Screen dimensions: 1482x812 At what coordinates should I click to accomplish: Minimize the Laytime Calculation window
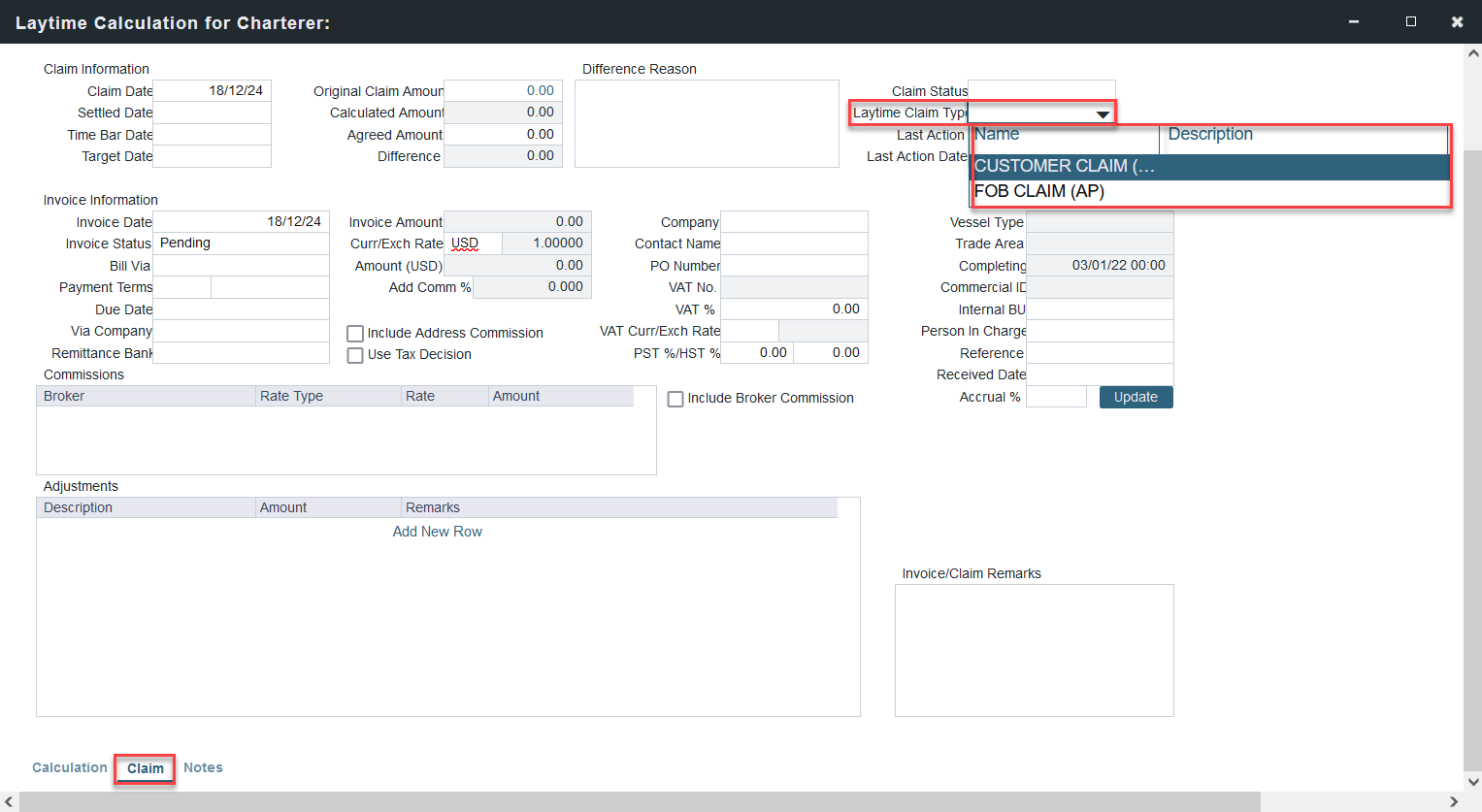1354,21
